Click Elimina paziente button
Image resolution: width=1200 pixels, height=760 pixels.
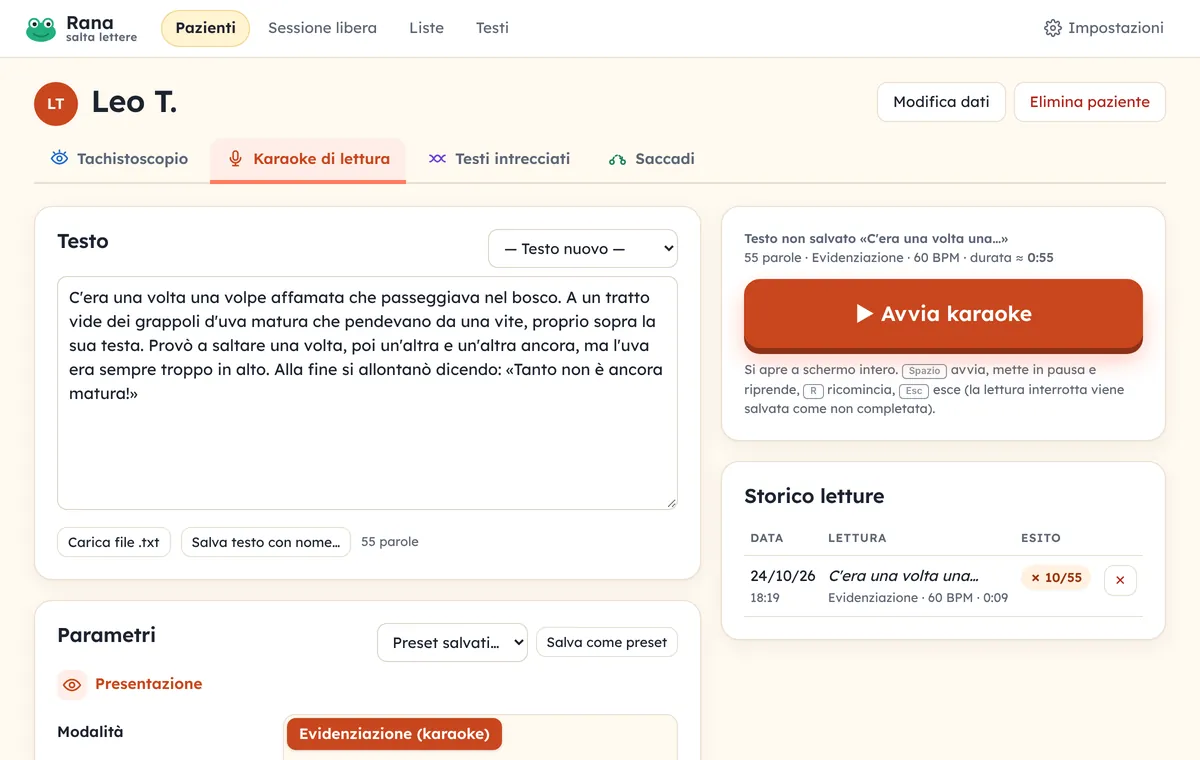(1090, 102)
